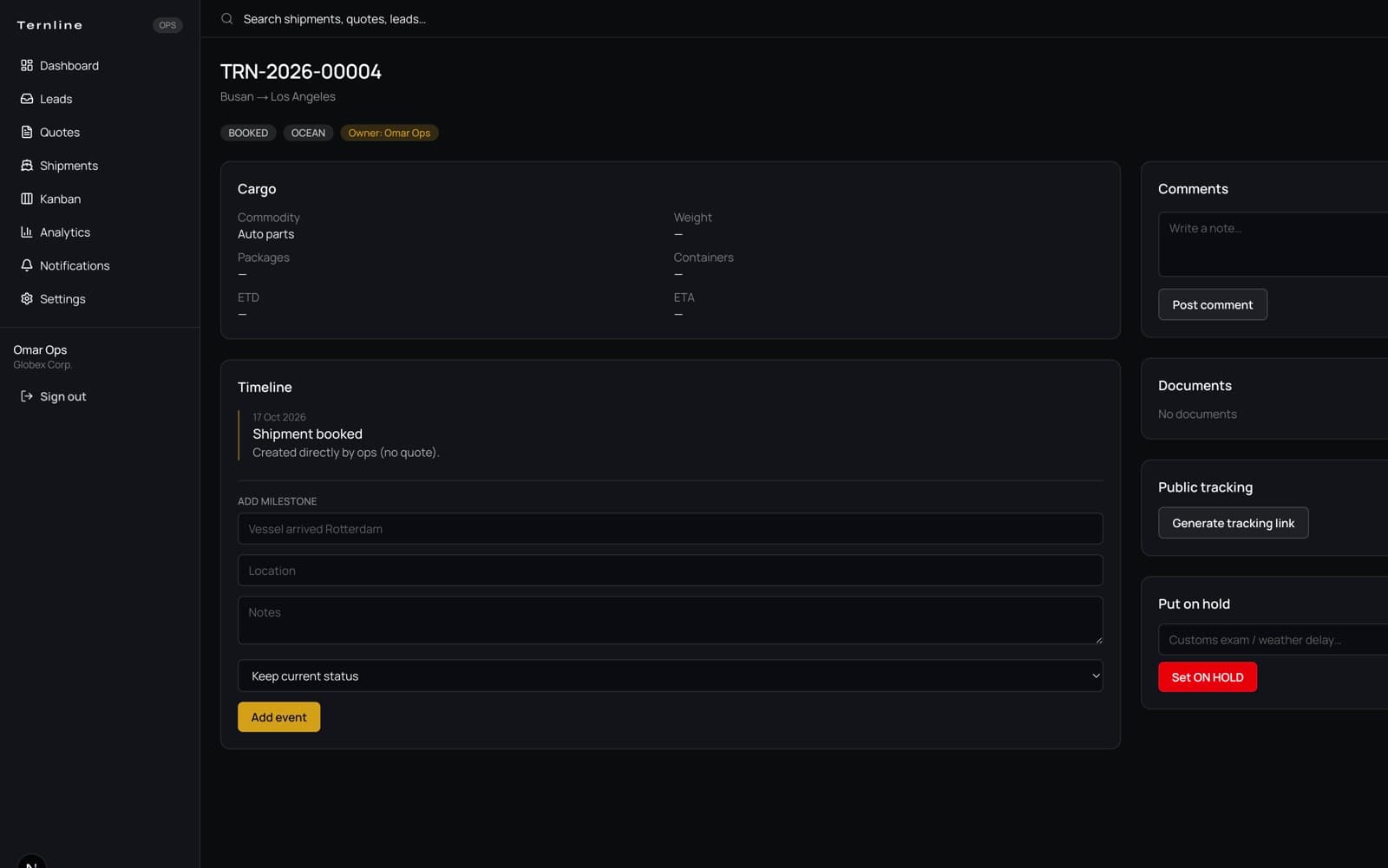Click the Auto parts commodity value

[x=265, y=234]
